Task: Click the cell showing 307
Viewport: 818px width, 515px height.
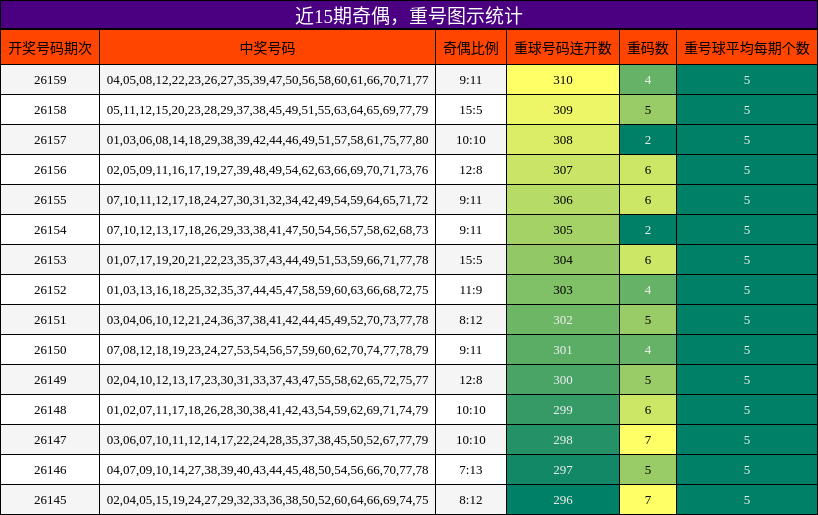Action: (x=563, y=170)
